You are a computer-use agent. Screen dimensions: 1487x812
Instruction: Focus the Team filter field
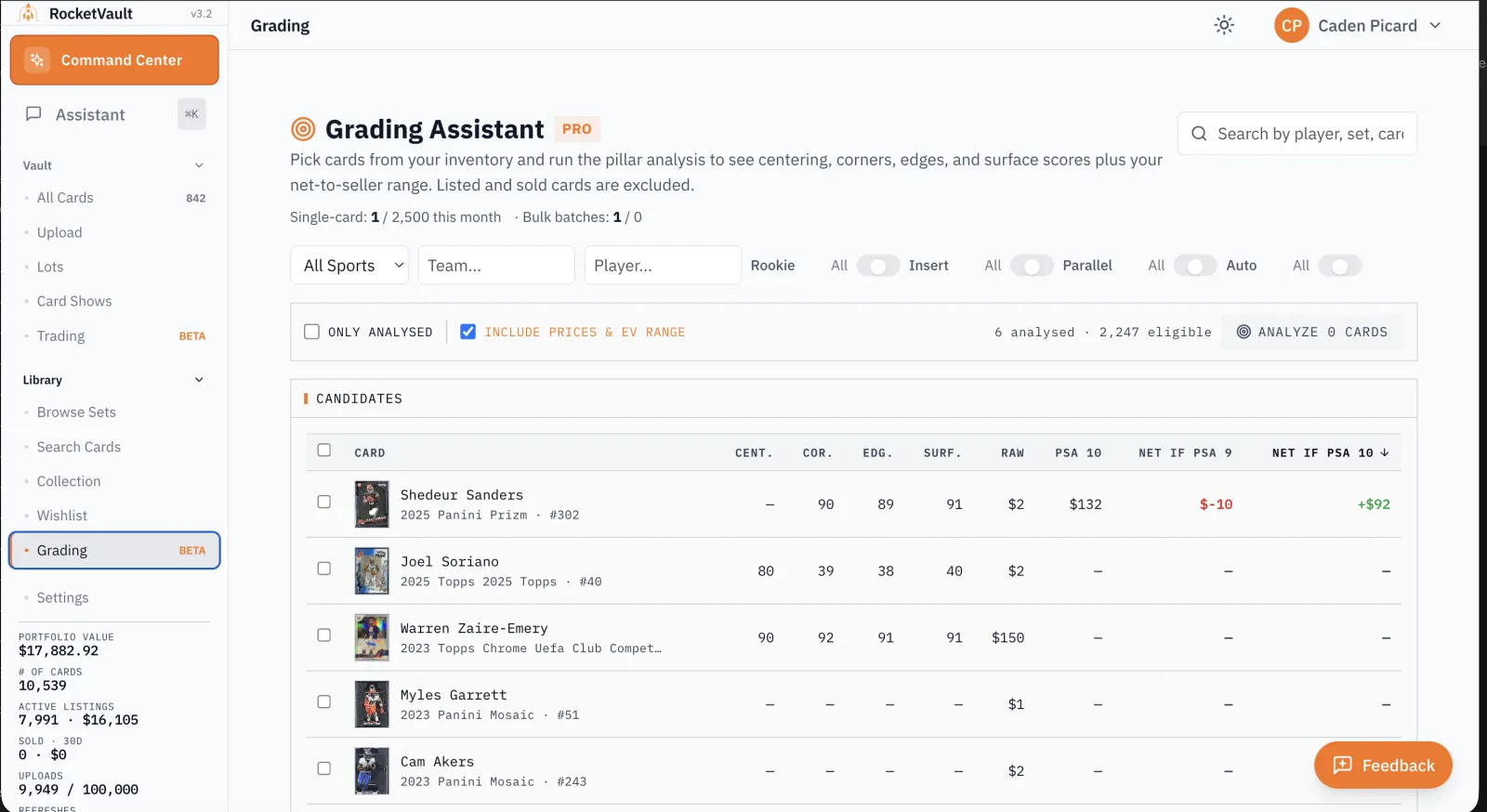(496, 266)
